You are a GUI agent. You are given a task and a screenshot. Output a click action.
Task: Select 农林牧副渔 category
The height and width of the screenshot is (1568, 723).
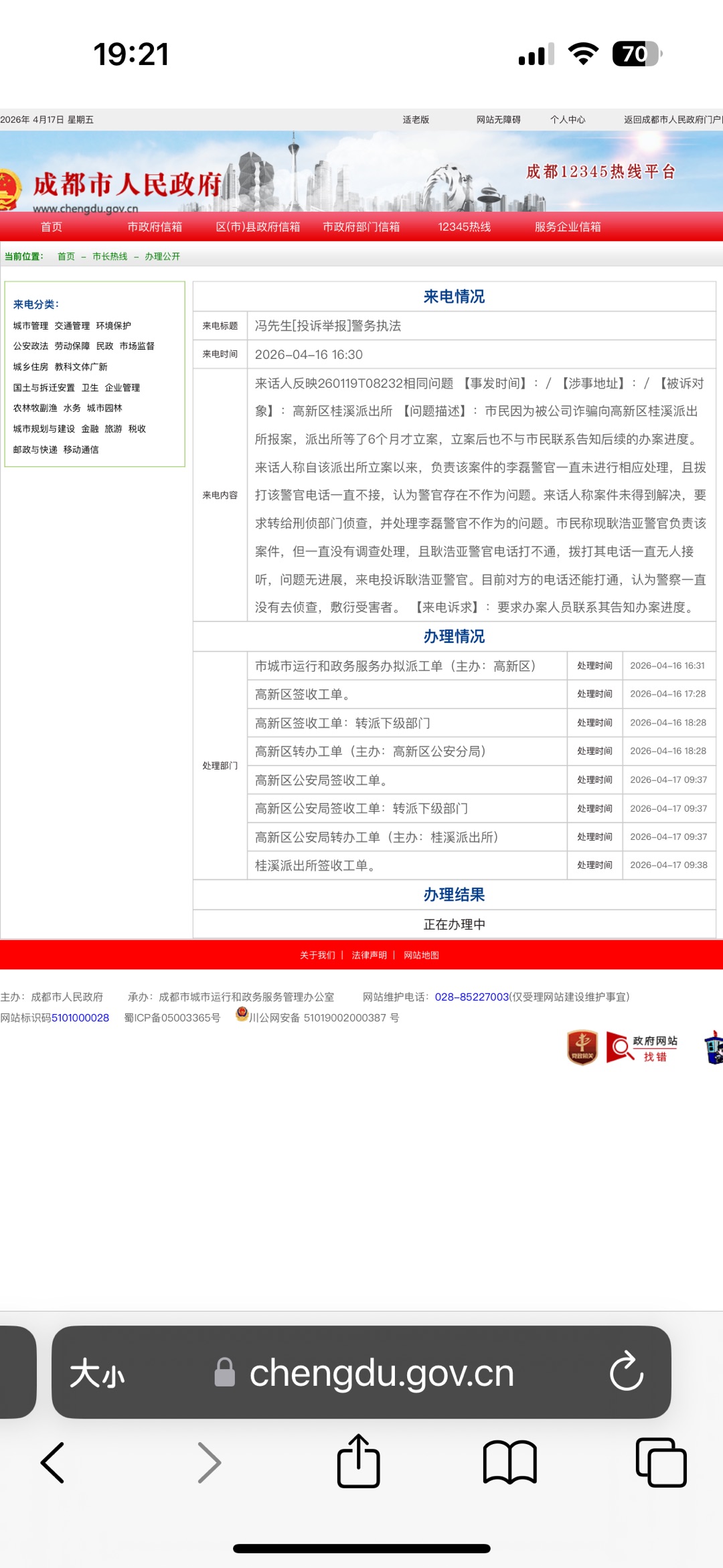pyautogui.click(x=35, y=408)
